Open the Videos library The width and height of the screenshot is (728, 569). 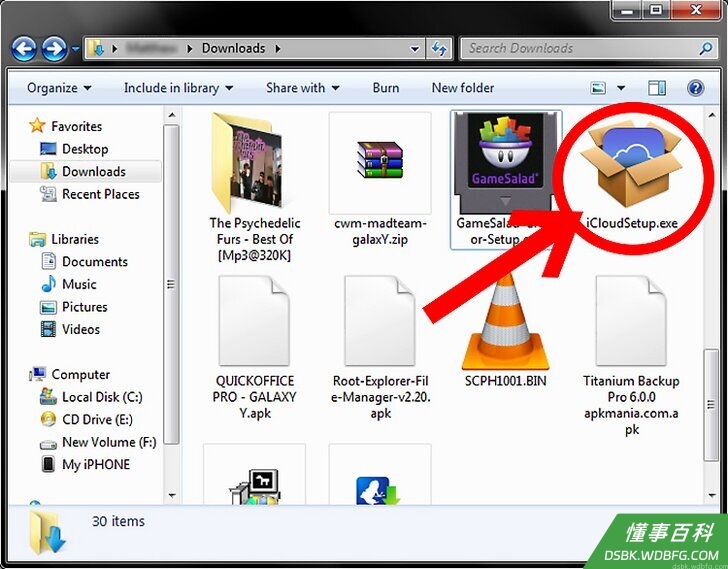pos(81,329)
